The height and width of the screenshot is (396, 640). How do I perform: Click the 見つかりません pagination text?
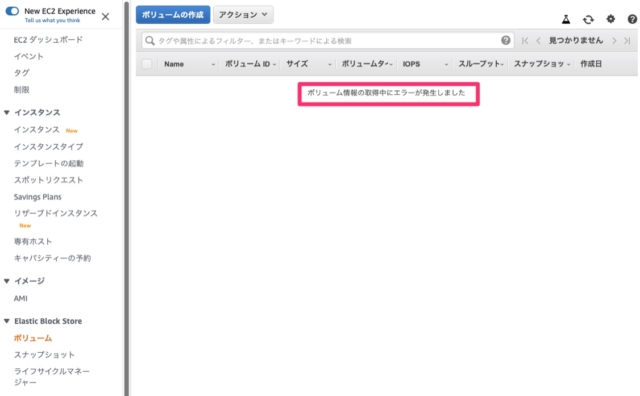[x=576, y=40]
